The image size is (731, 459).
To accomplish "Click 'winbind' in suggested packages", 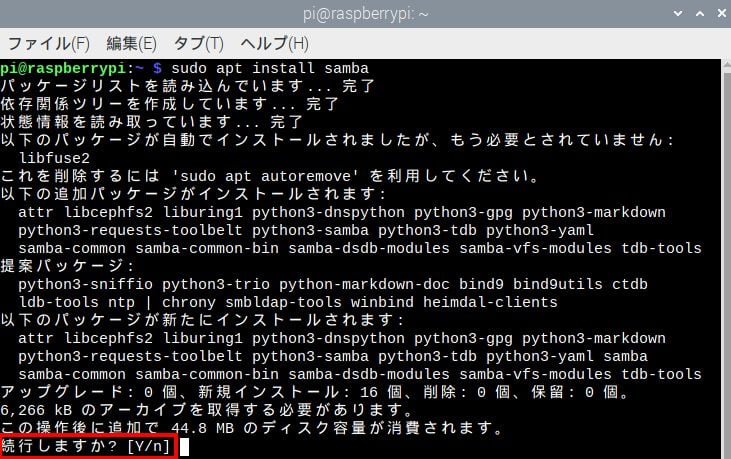I will tap(382, 302).
